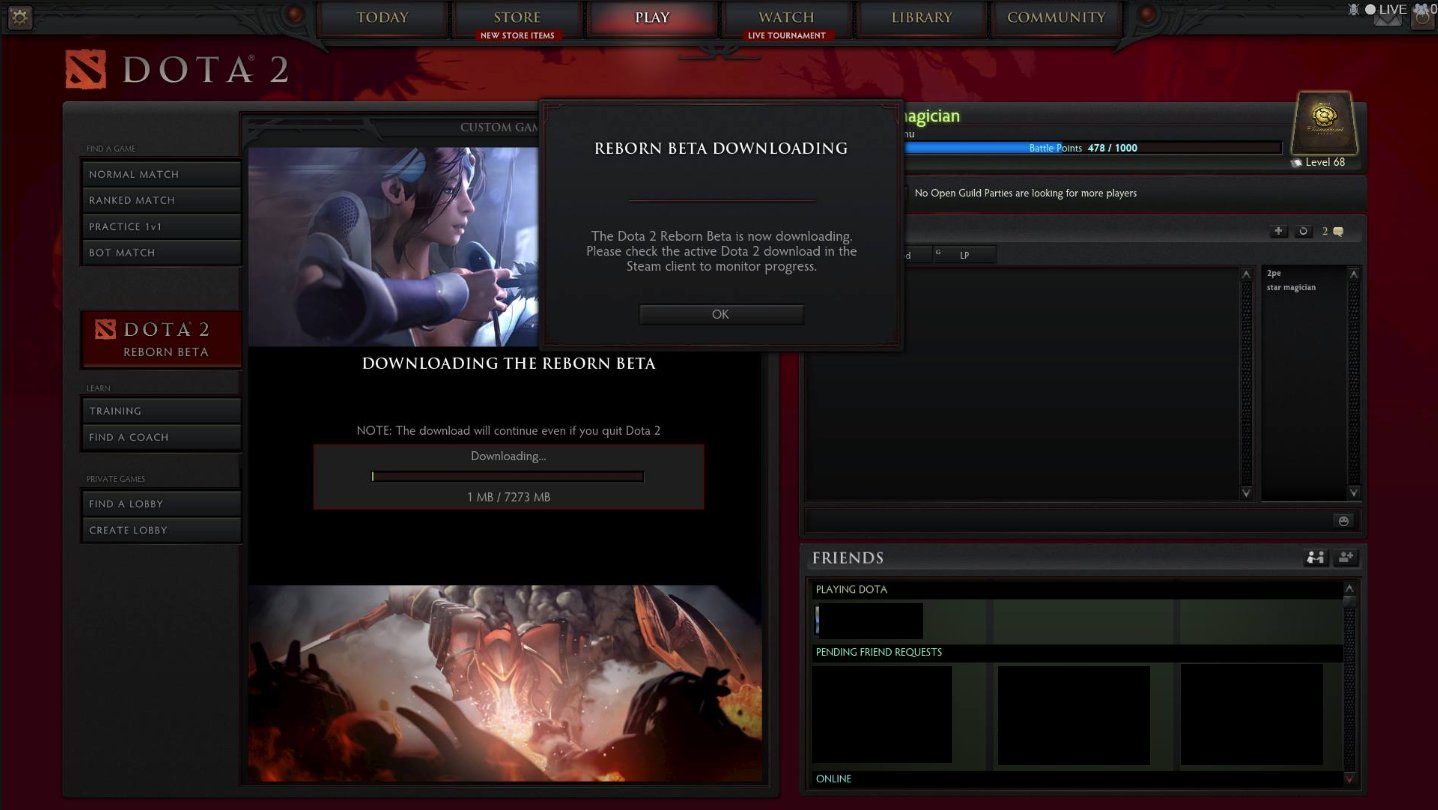Select '2pe' in the chat member list

pyautogui.click(x=1274, y=273)
